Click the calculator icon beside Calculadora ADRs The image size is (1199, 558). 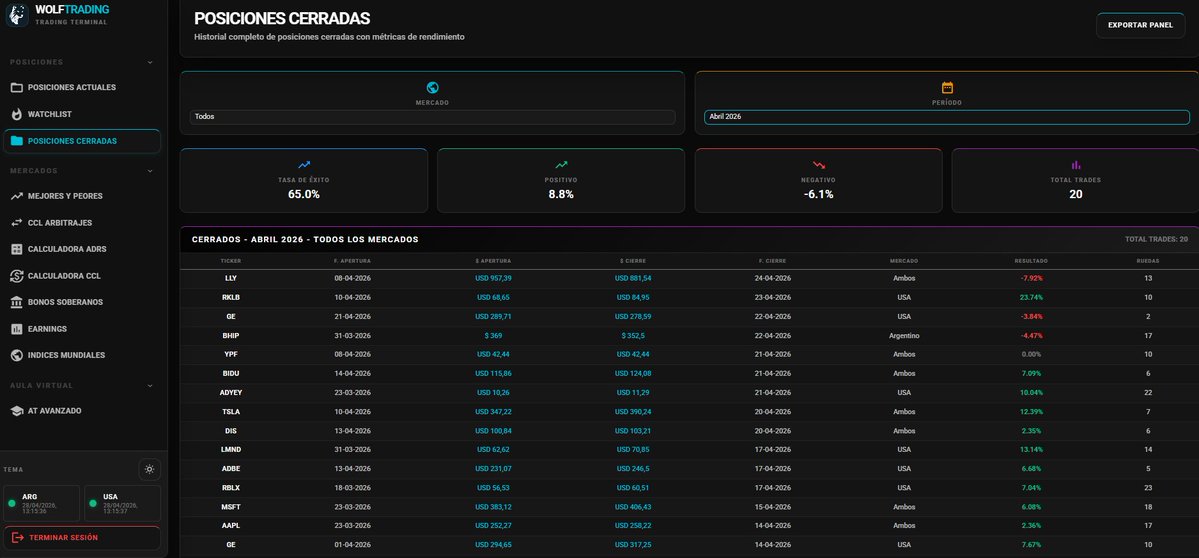17,249
